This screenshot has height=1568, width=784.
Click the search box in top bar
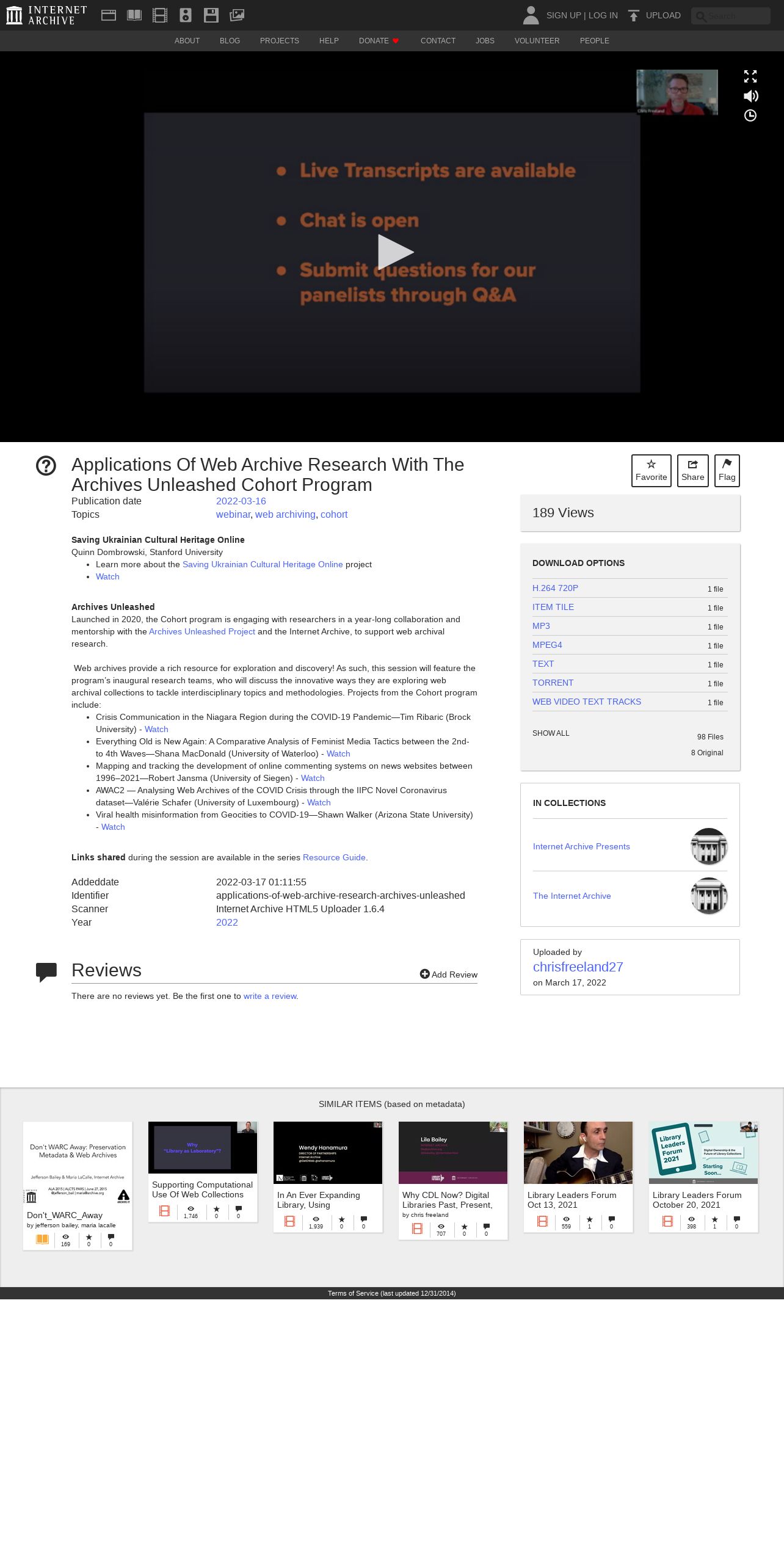pos(731,16)
